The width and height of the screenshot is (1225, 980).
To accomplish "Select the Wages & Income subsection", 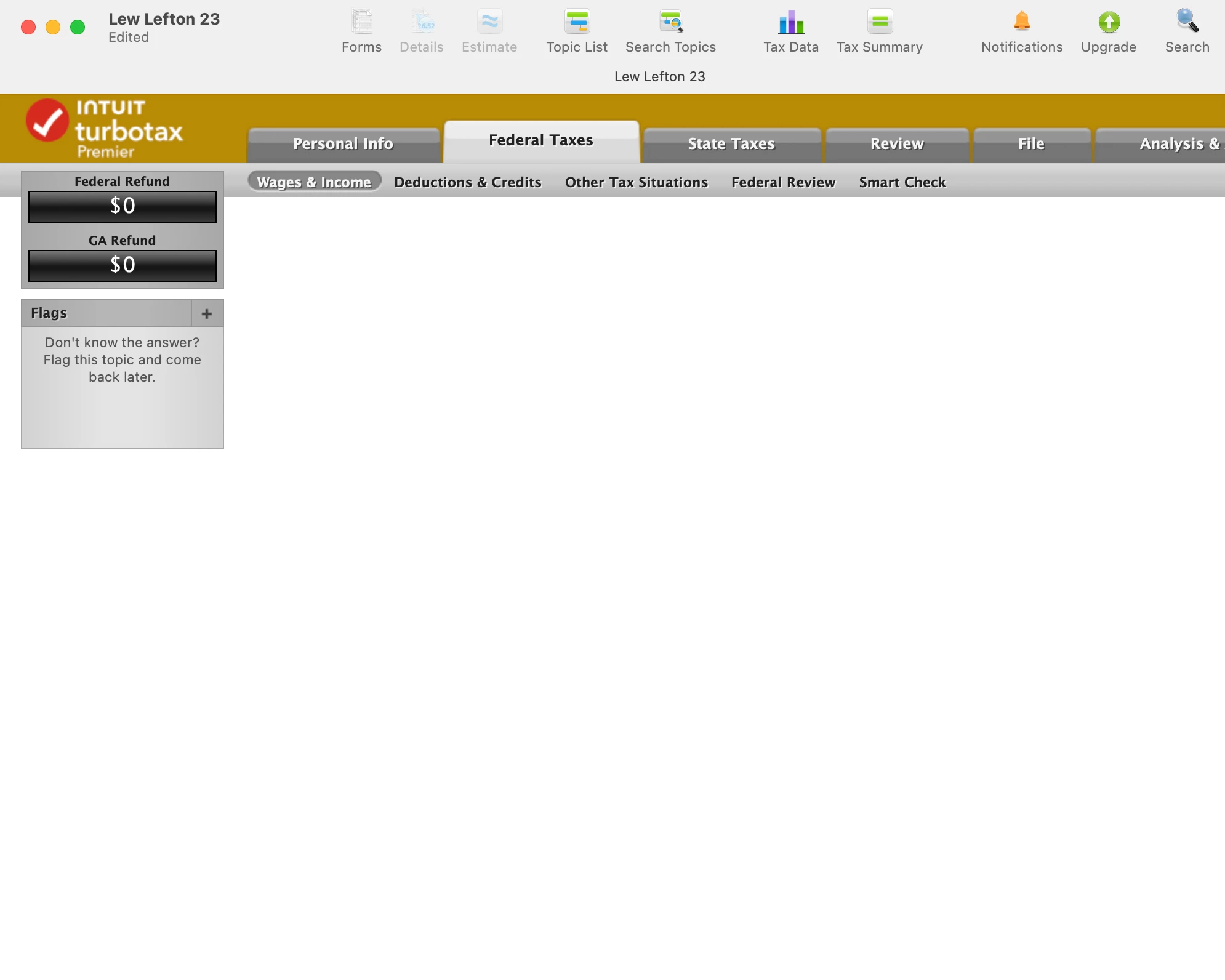I will [x=314, y=182].
